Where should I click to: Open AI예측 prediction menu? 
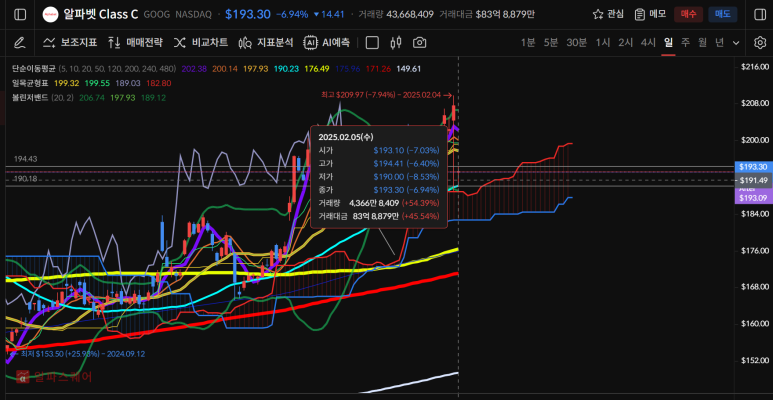tap(327, 43)
